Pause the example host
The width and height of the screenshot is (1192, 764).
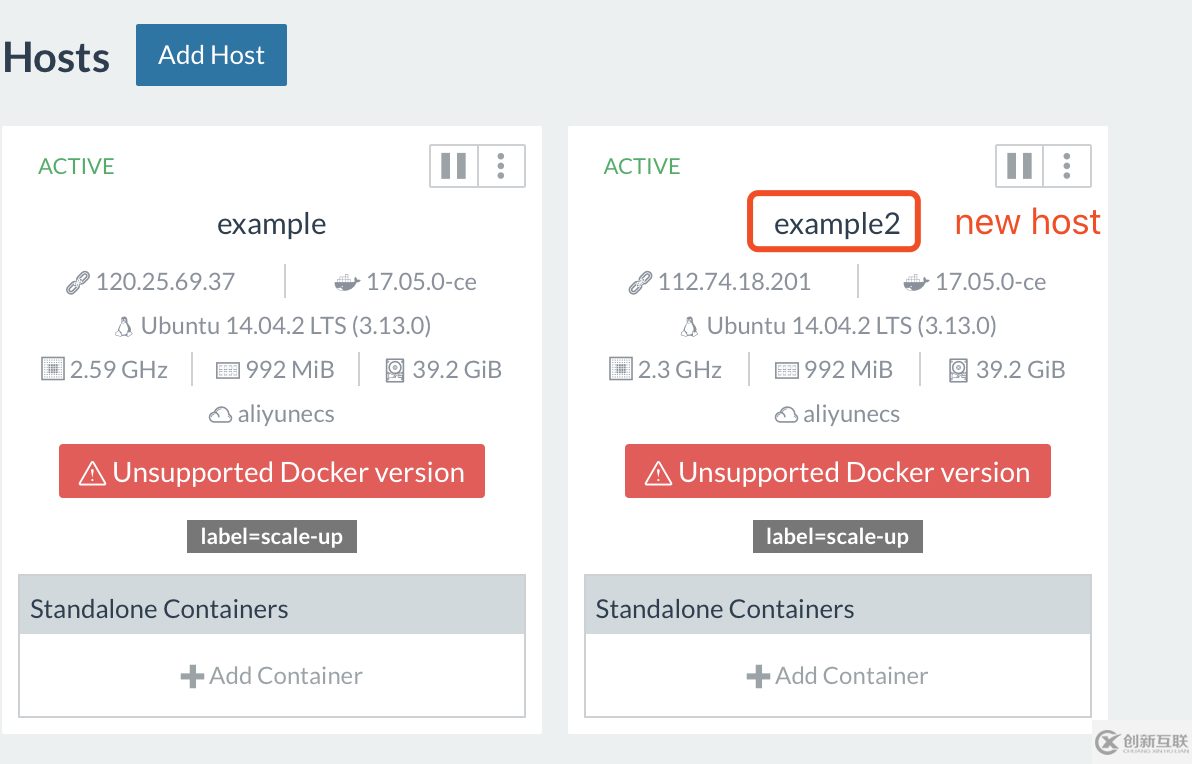(x=454, y=166)
